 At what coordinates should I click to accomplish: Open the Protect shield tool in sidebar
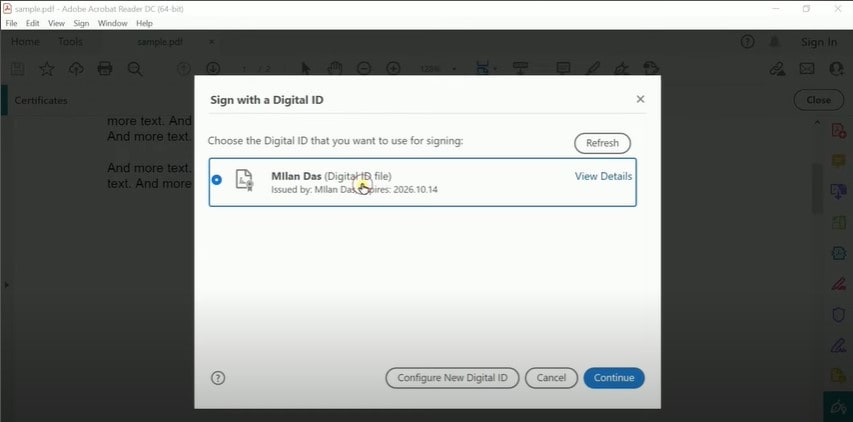(838, 314)
